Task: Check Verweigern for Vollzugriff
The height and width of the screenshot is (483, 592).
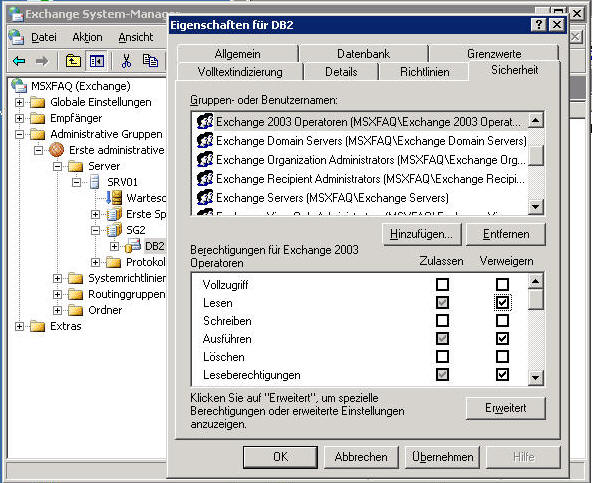Action: 502,284
